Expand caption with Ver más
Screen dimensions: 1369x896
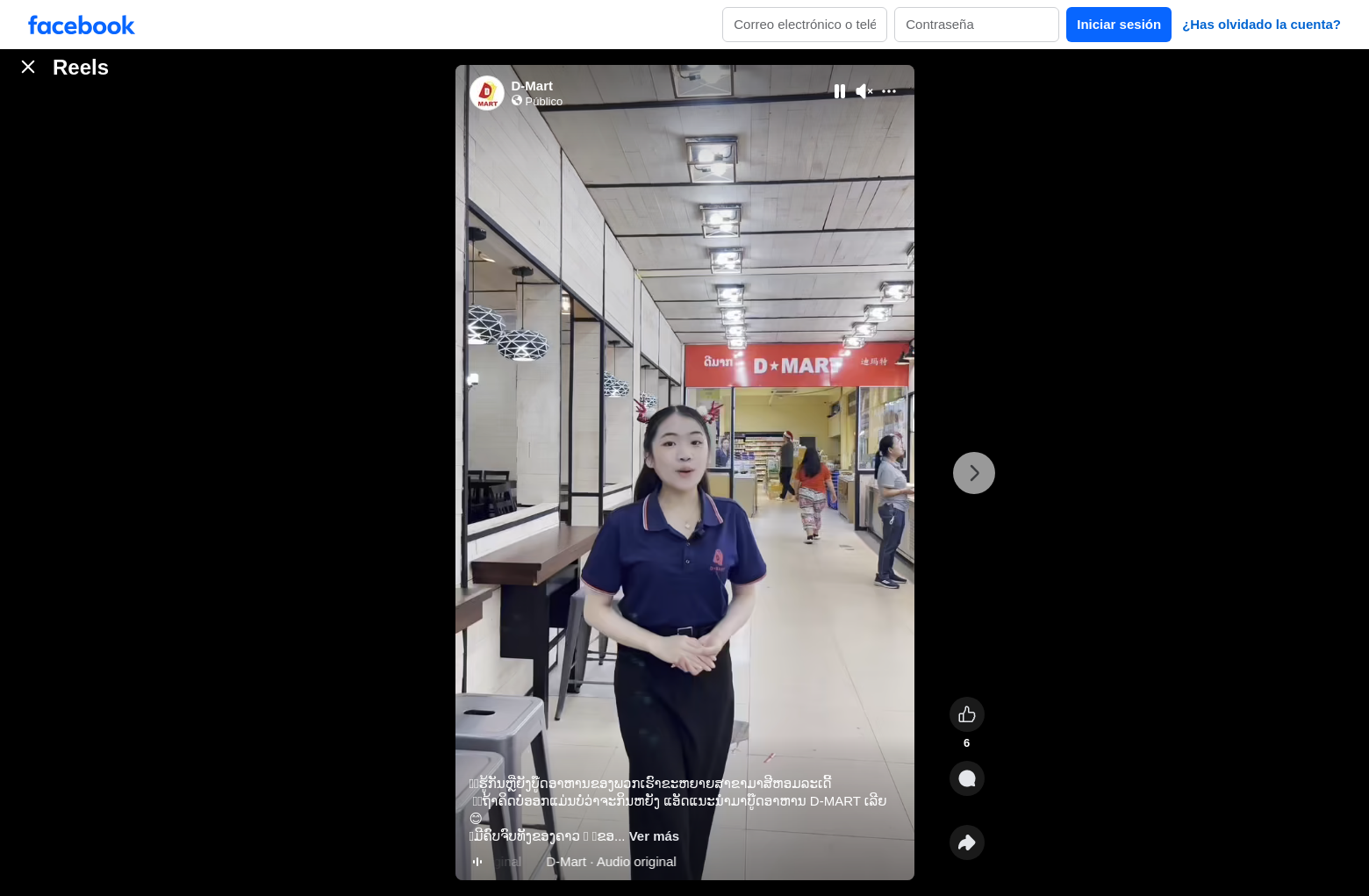pyautogui.click(x=654, y=836)
